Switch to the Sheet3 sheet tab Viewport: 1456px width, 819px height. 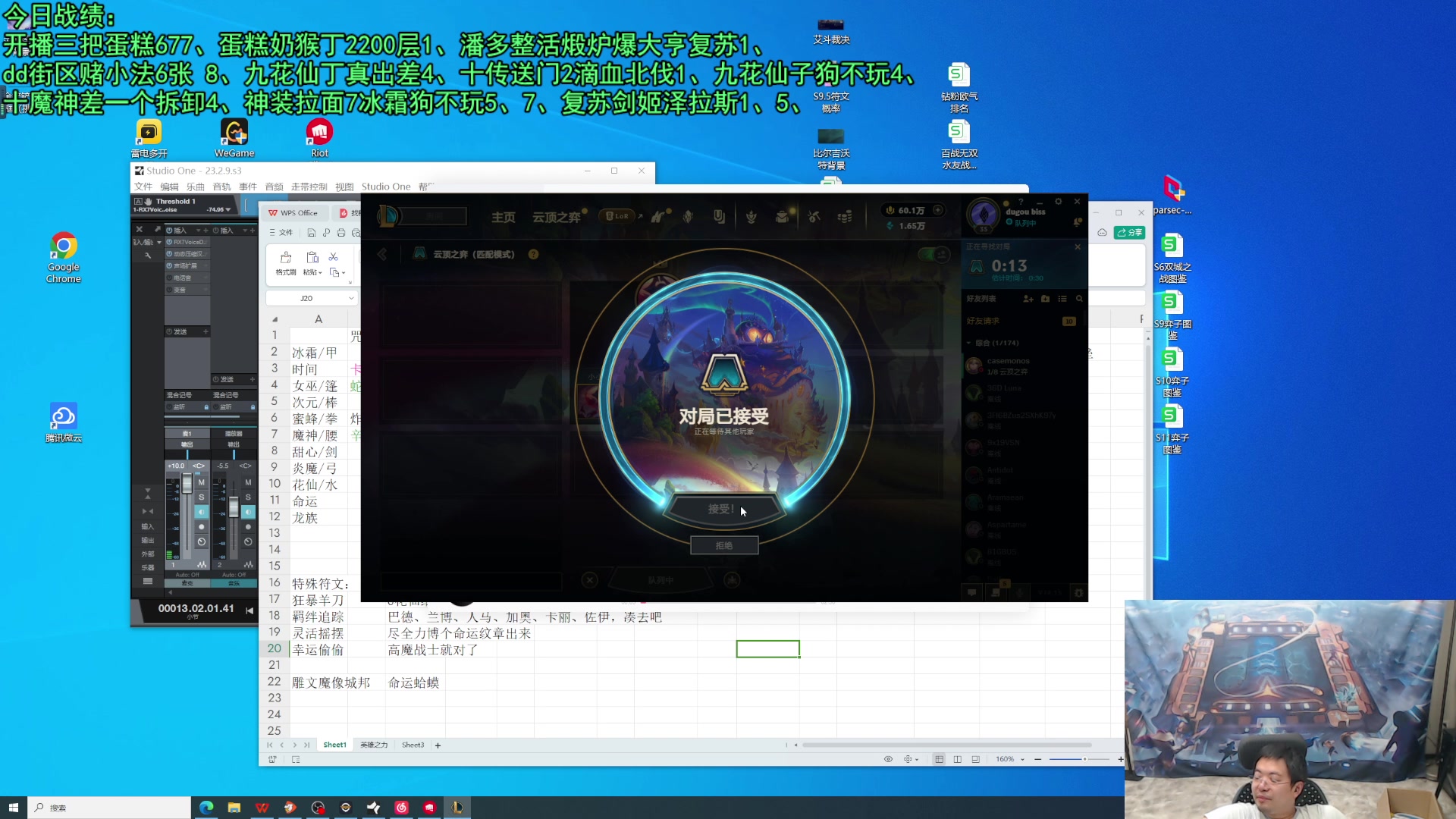pyautogui.click(x=413, y=745)
